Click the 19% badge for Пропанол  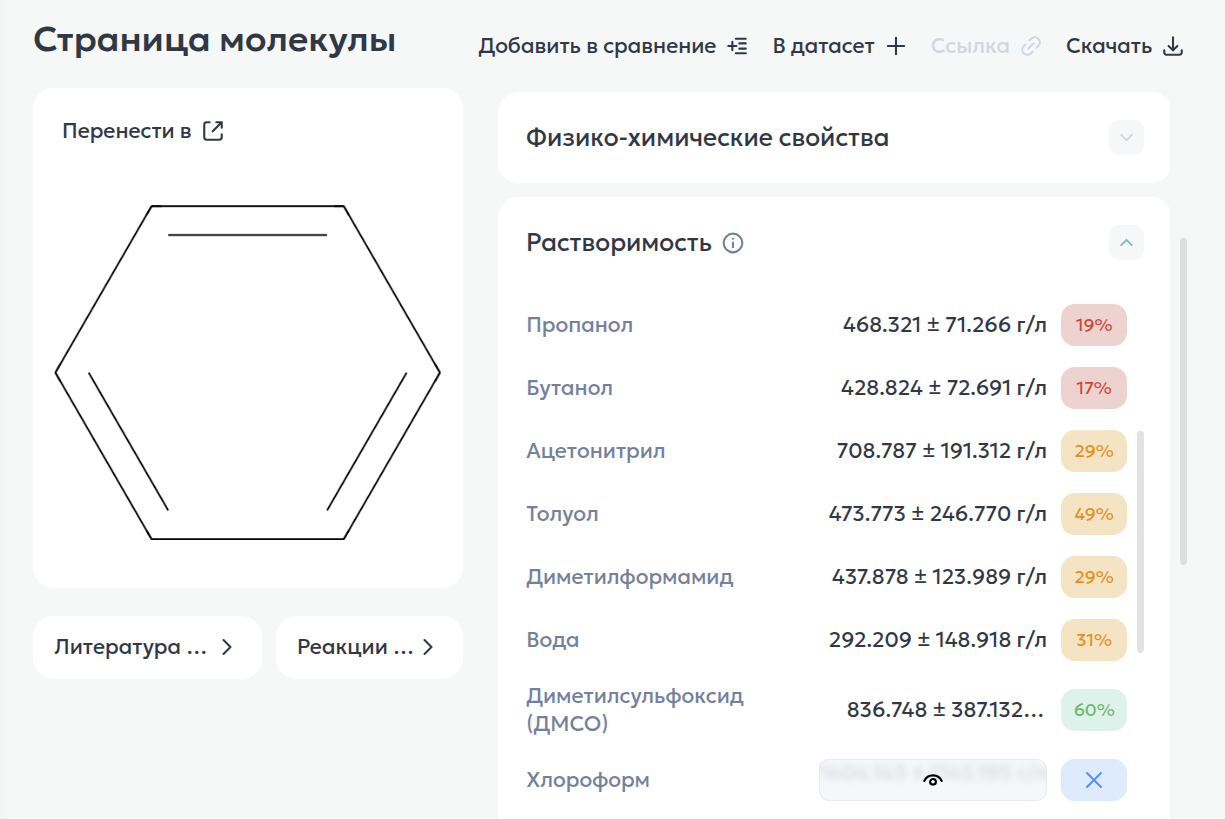point(1093,325)
